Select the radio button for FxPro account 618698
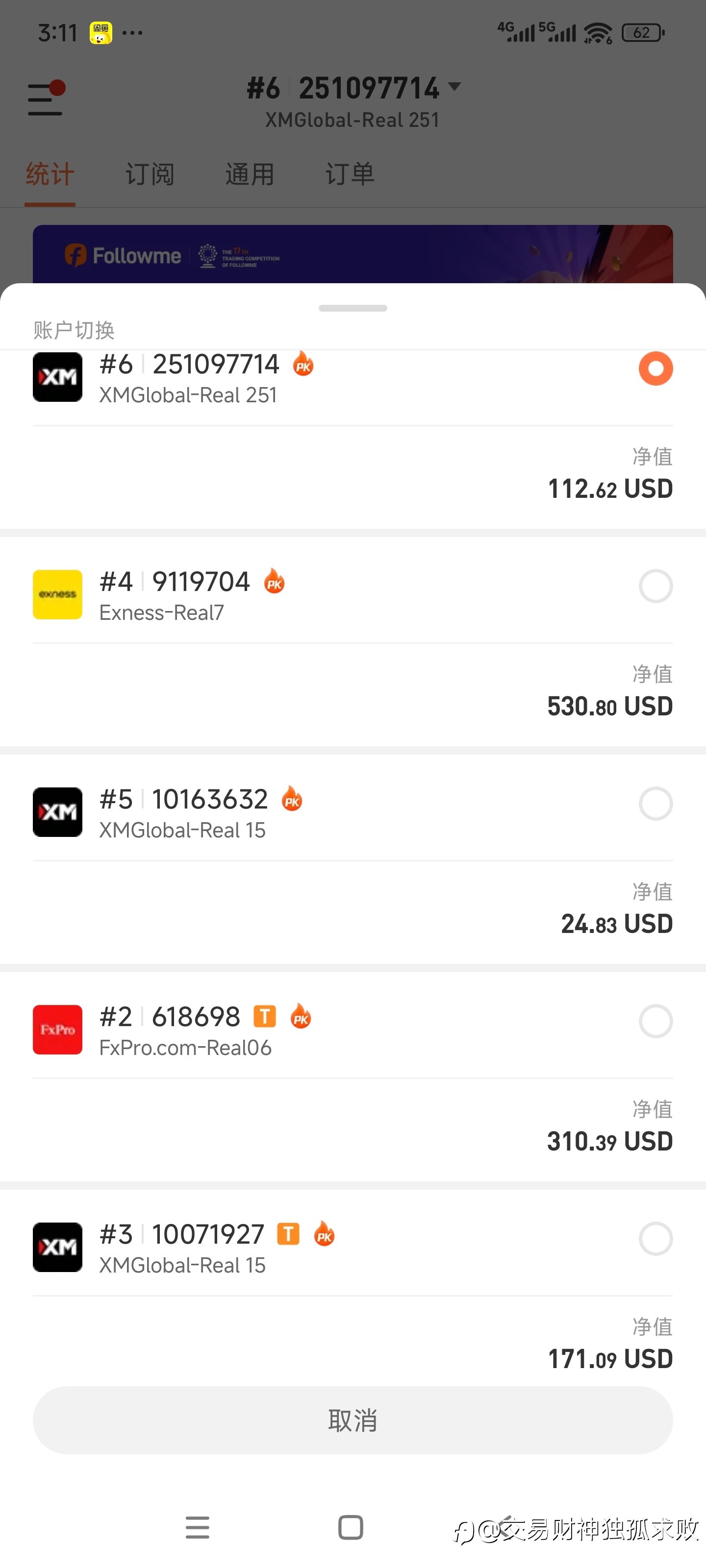 tap(656, 1021)
